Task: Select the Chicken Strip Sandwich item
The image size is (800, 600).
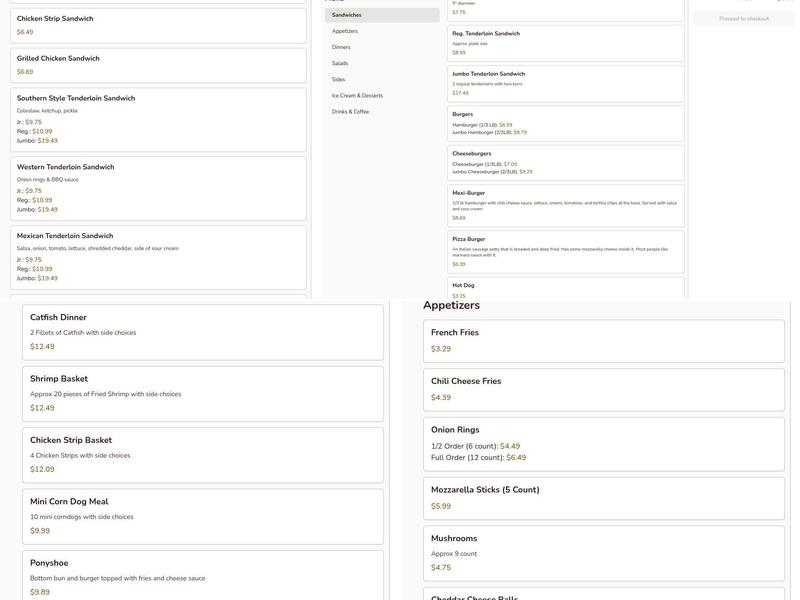Action: [158, 25]
